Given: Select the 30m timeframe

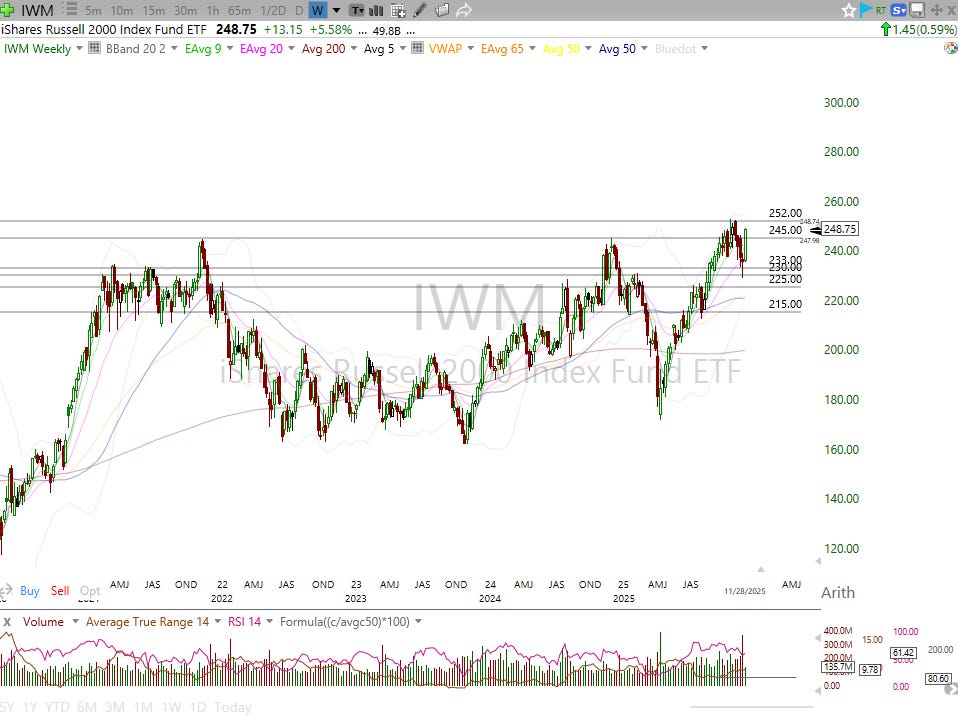Looking at the screenshot, I should coord(185,10).
